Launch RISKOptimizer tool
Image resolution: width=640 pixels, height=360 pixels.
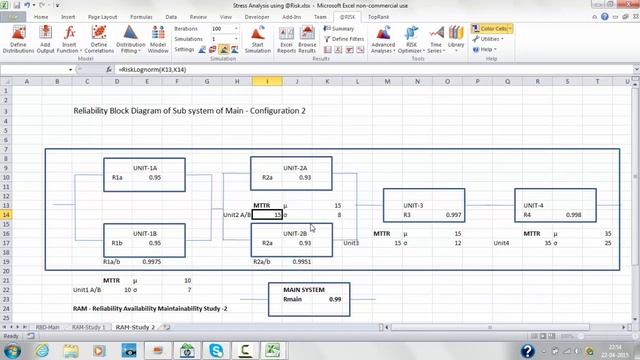[x=411, y=39]
